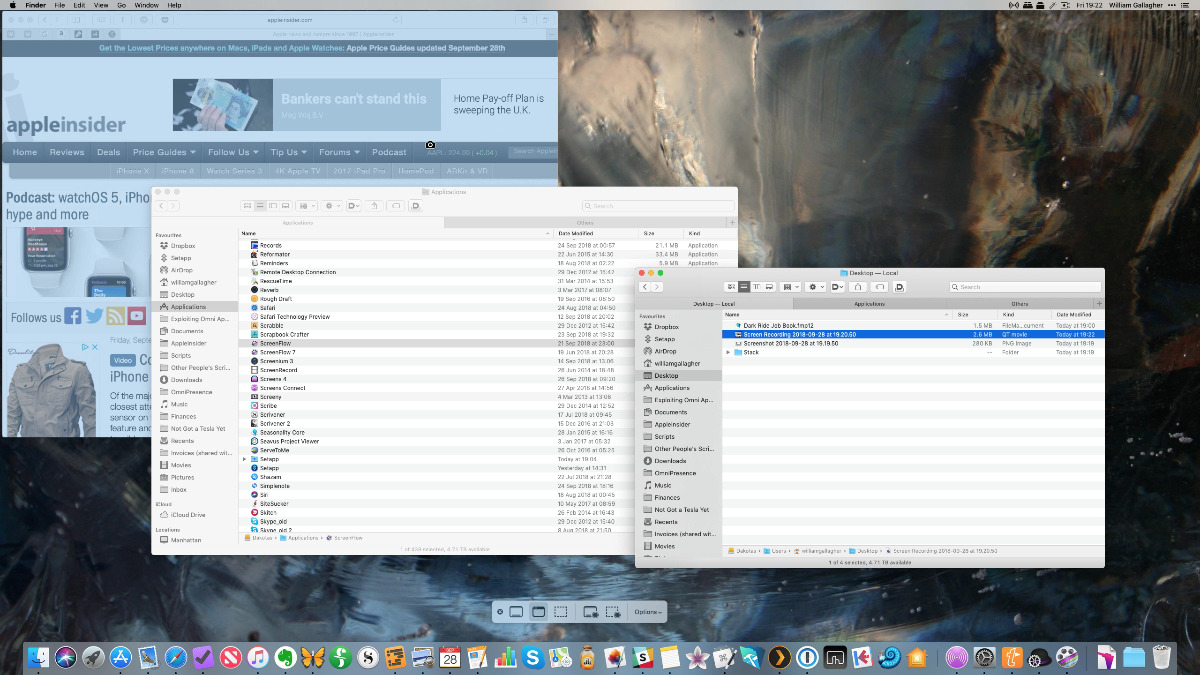The height and width of the screenshot is (675, 1200).
Task: Sort Desktop window by Kind column
Action: coord(1024,315)
